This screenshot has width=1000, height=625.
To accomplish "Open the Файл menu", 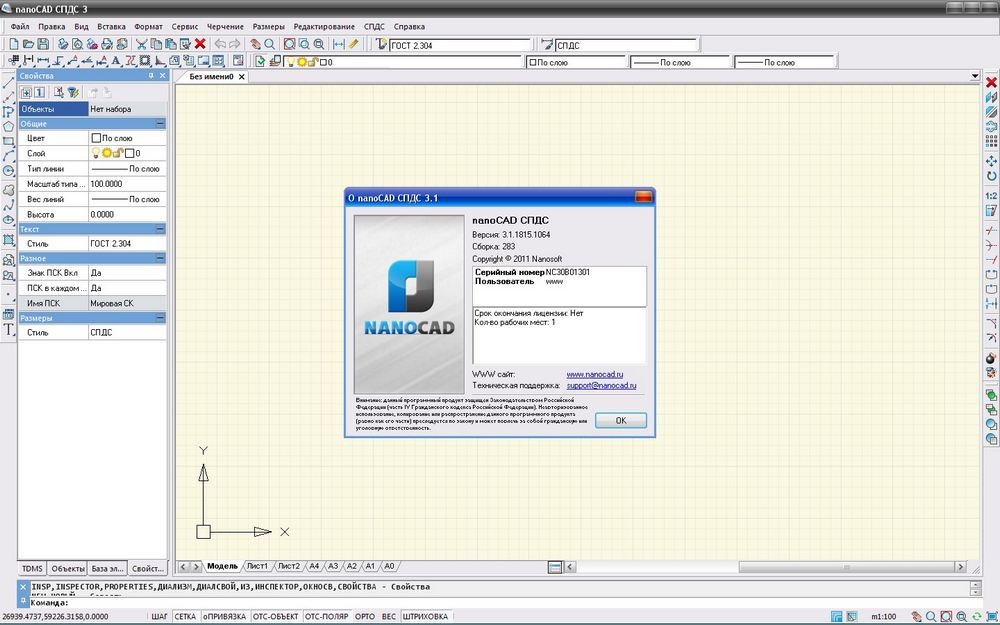I will (x=20, y=27).
